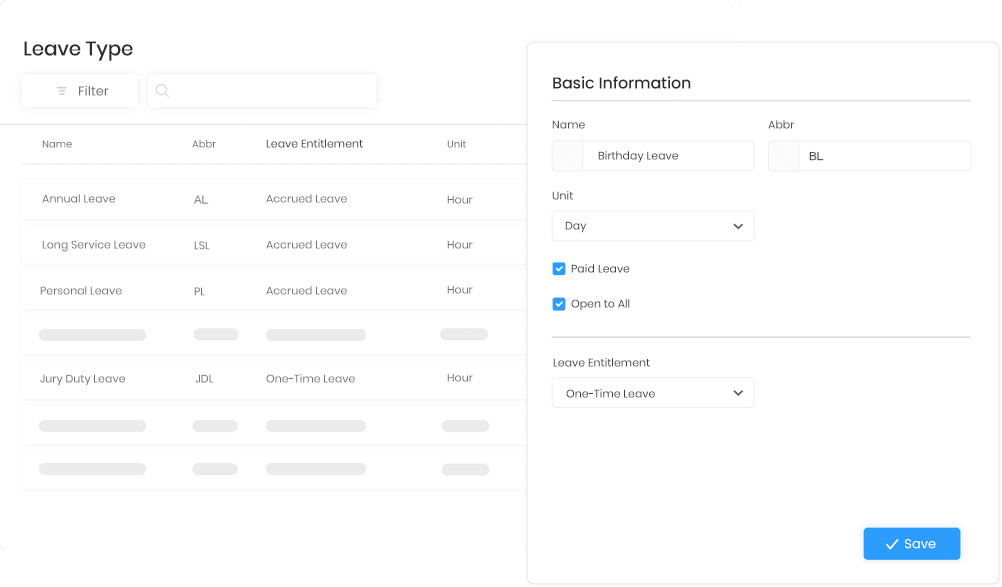The width and height of the screenshot is (1002, 587).
Task: Click Hour unit in Jury Duty Leave row
Action: [x=459, y=378]
